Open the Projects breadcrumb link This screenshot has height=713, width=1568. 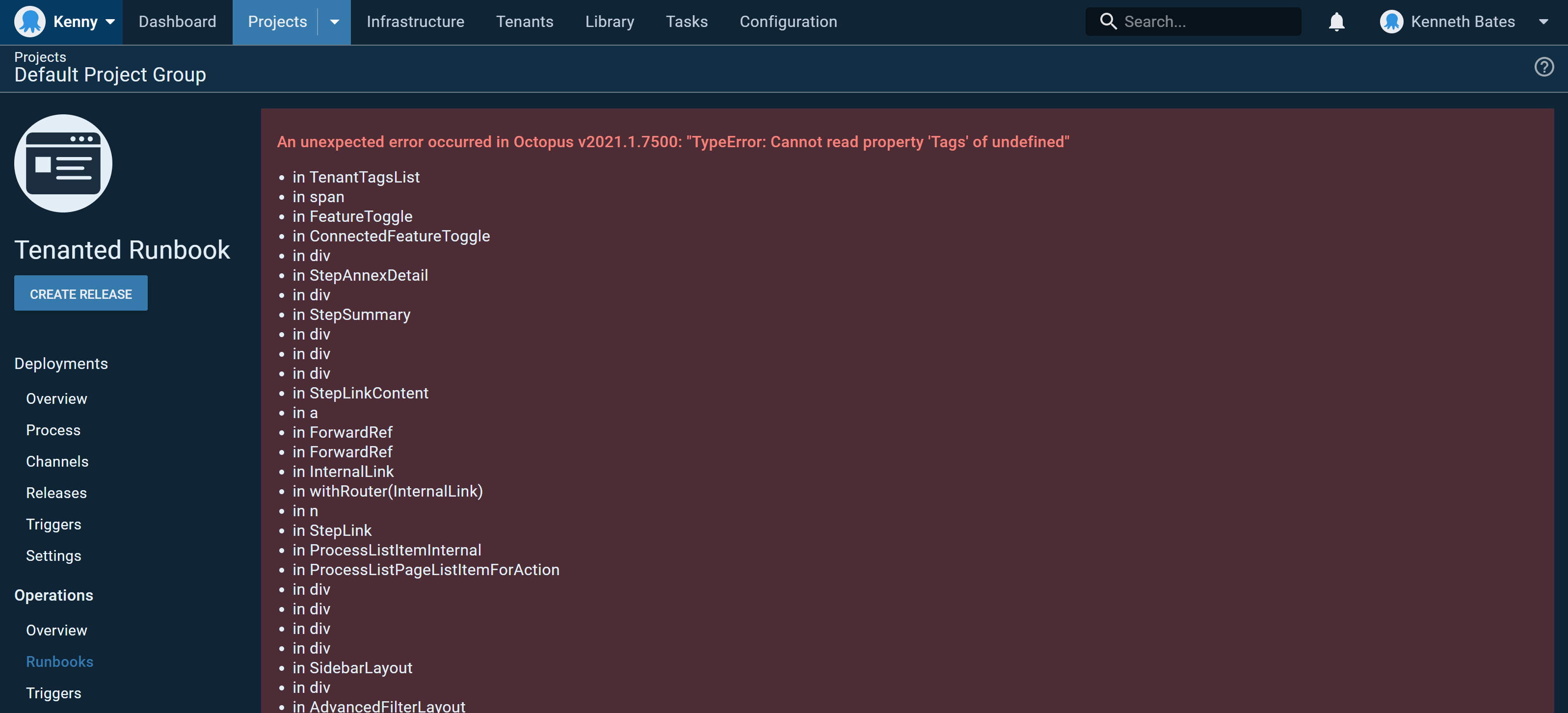coord(40,56)
